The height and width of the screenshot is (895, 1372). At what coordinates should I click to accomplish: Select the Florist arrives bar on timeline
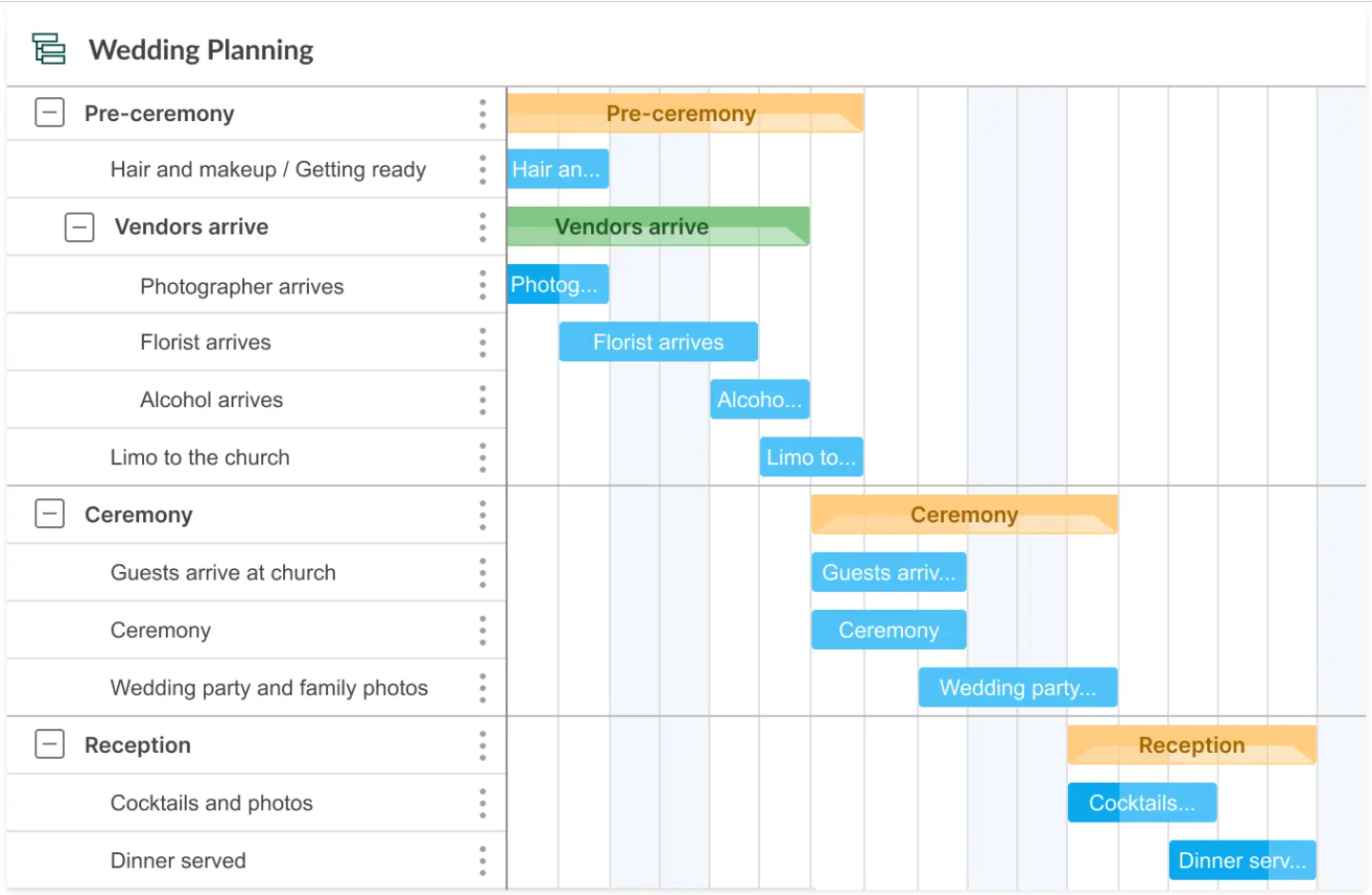point(658,341)
